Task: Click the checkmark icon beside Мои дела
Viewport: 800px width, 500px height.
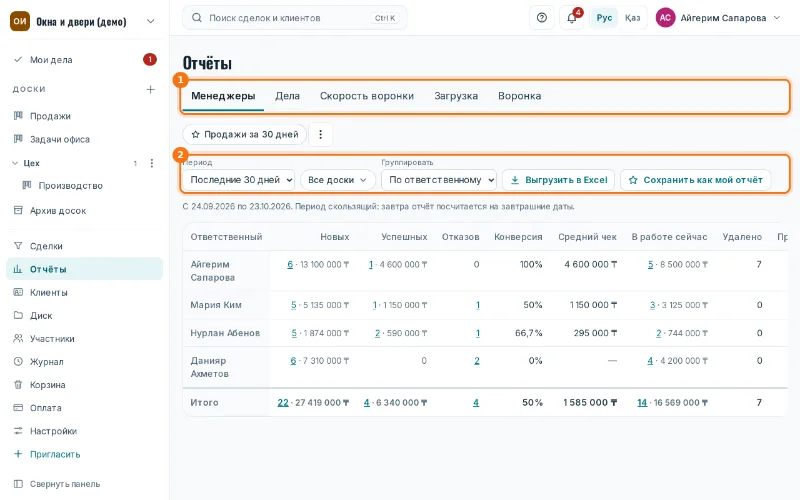Action: click(18, 60)
